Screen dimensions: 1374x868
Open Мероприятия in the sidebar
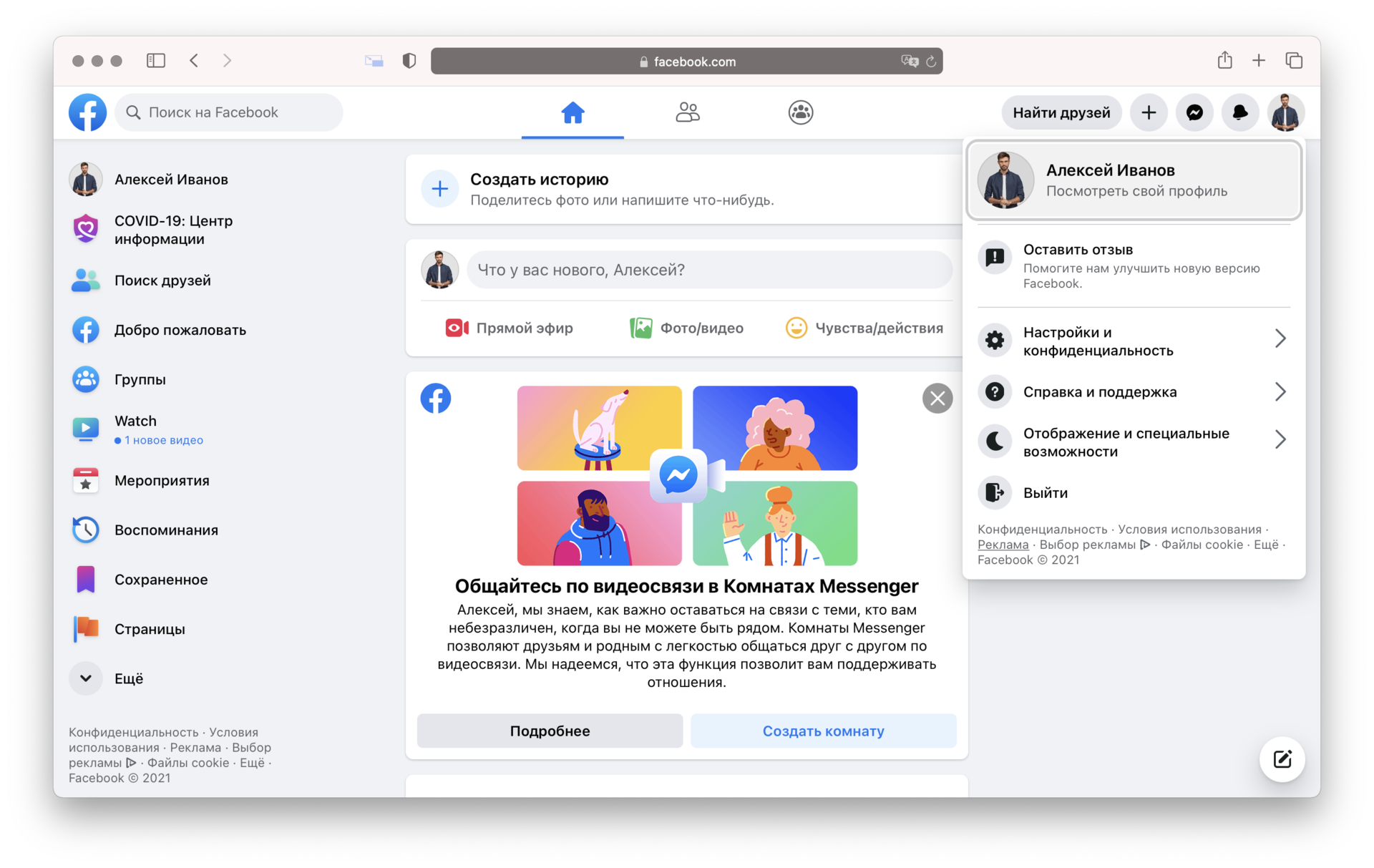click(141, 480)
